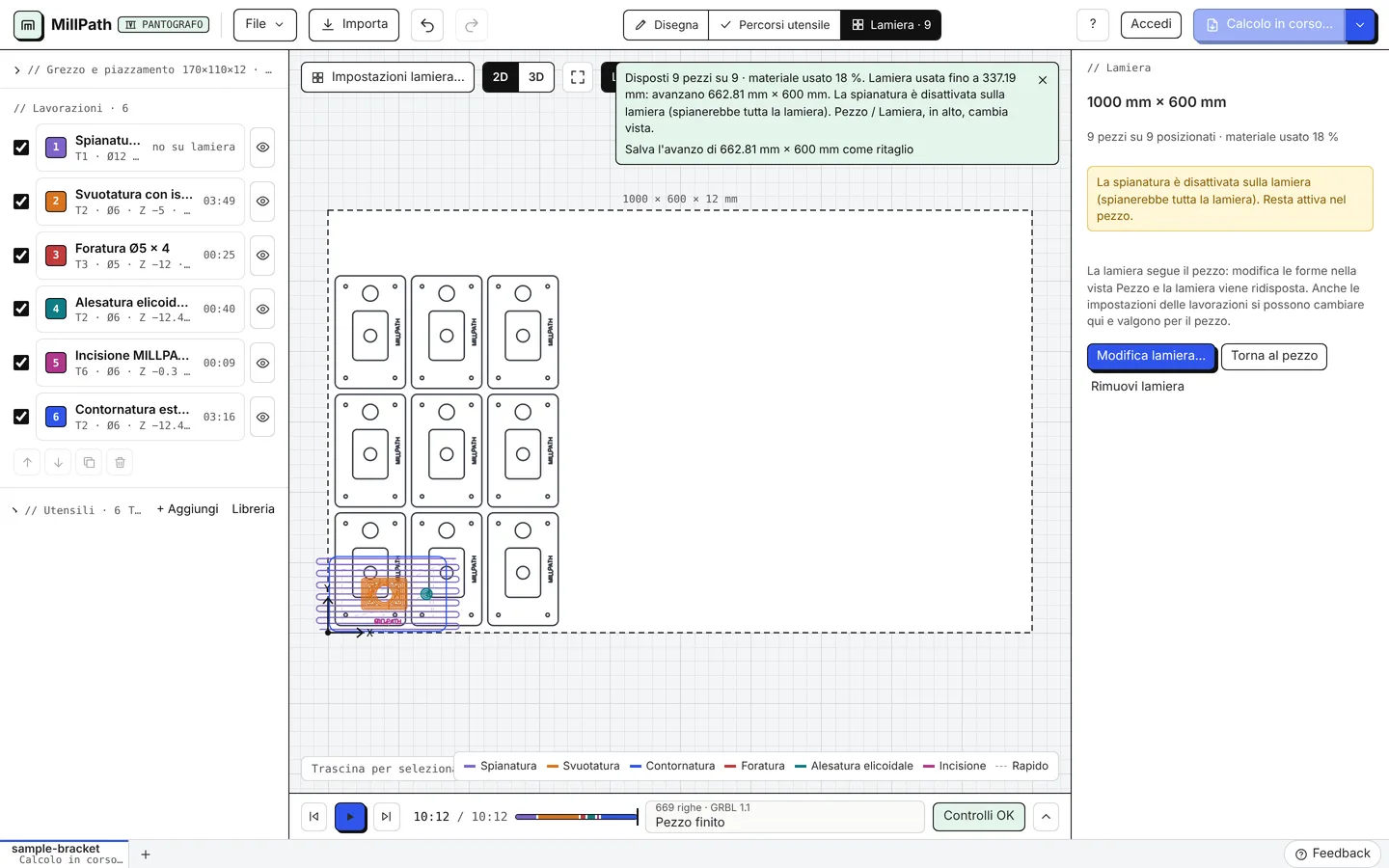Click the Importa button
The height and width of the screenshot is (868, 1389).
pyautogui.click(x=354, y=24)
